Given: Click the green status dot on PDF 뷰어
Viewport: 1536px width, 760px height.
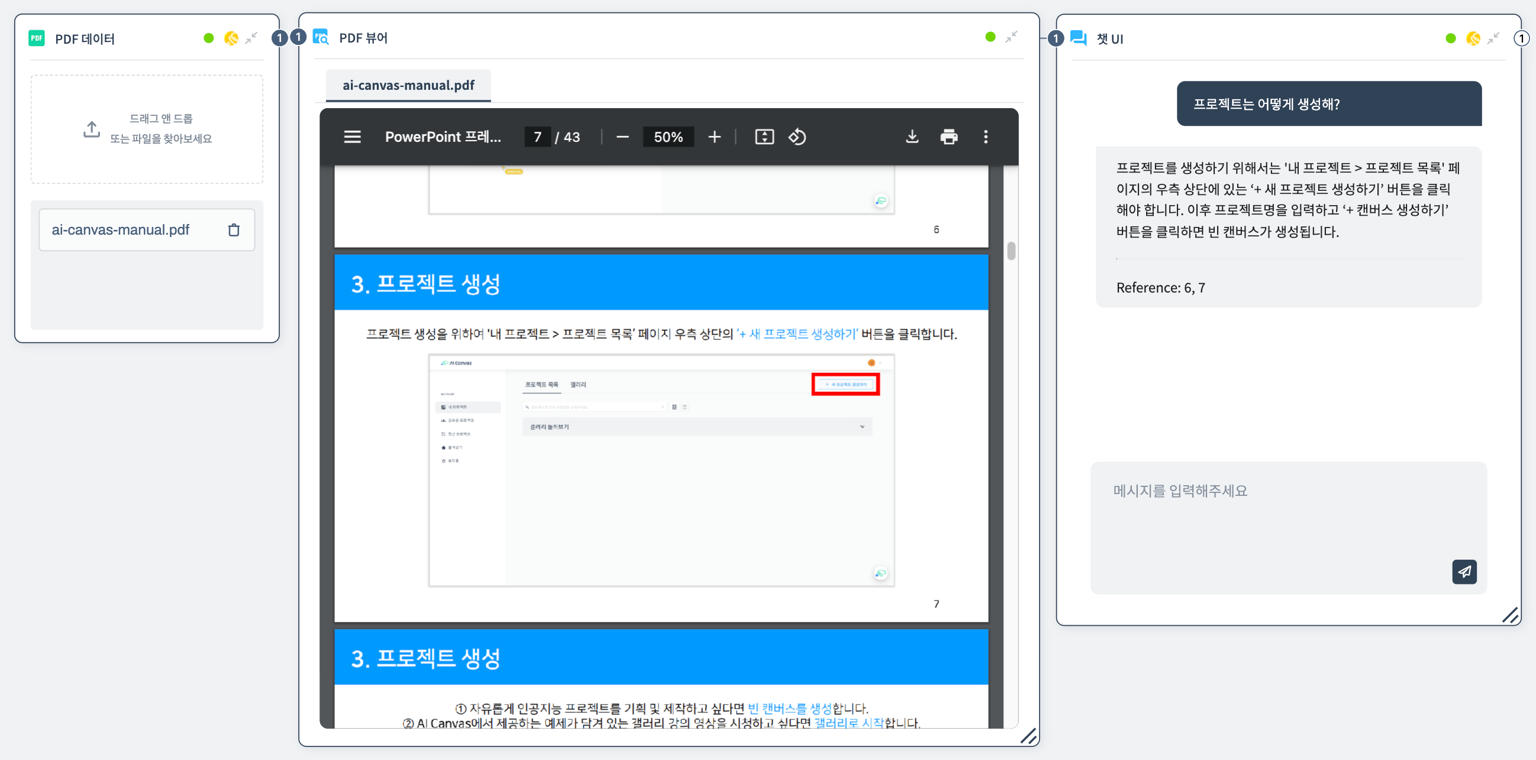Looking at the screenshot, I should pyautogui.click(x=991, y=34).
